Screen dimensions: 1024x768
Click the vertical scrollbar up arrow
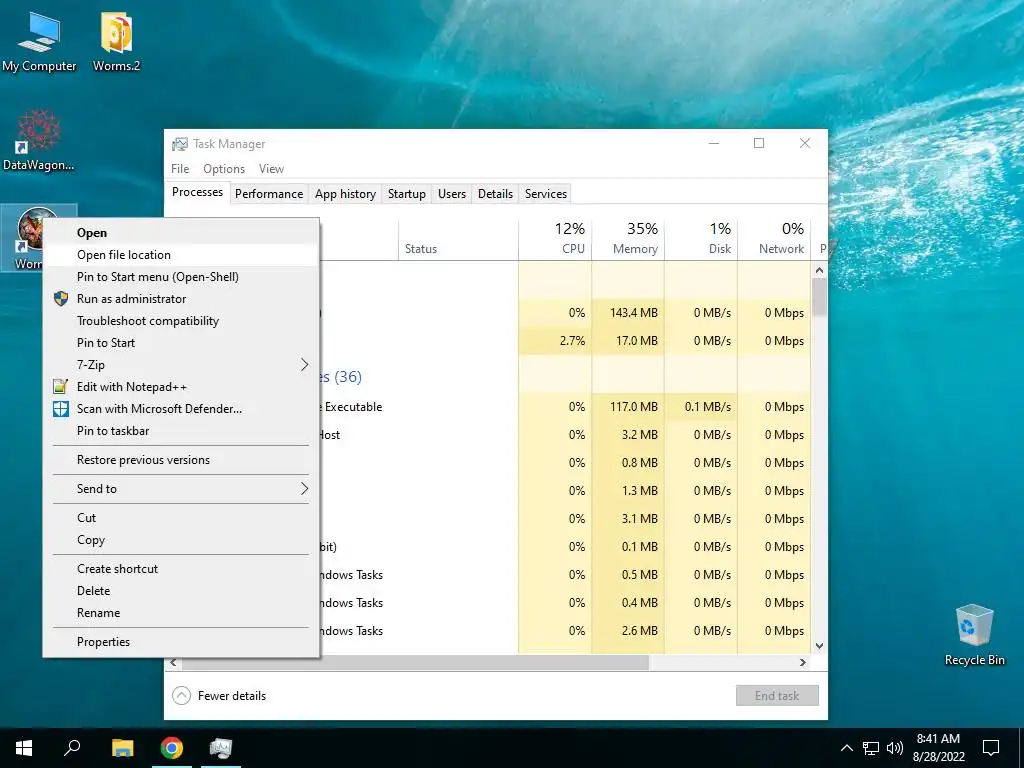pyautogui.click(x=820, y=270)
